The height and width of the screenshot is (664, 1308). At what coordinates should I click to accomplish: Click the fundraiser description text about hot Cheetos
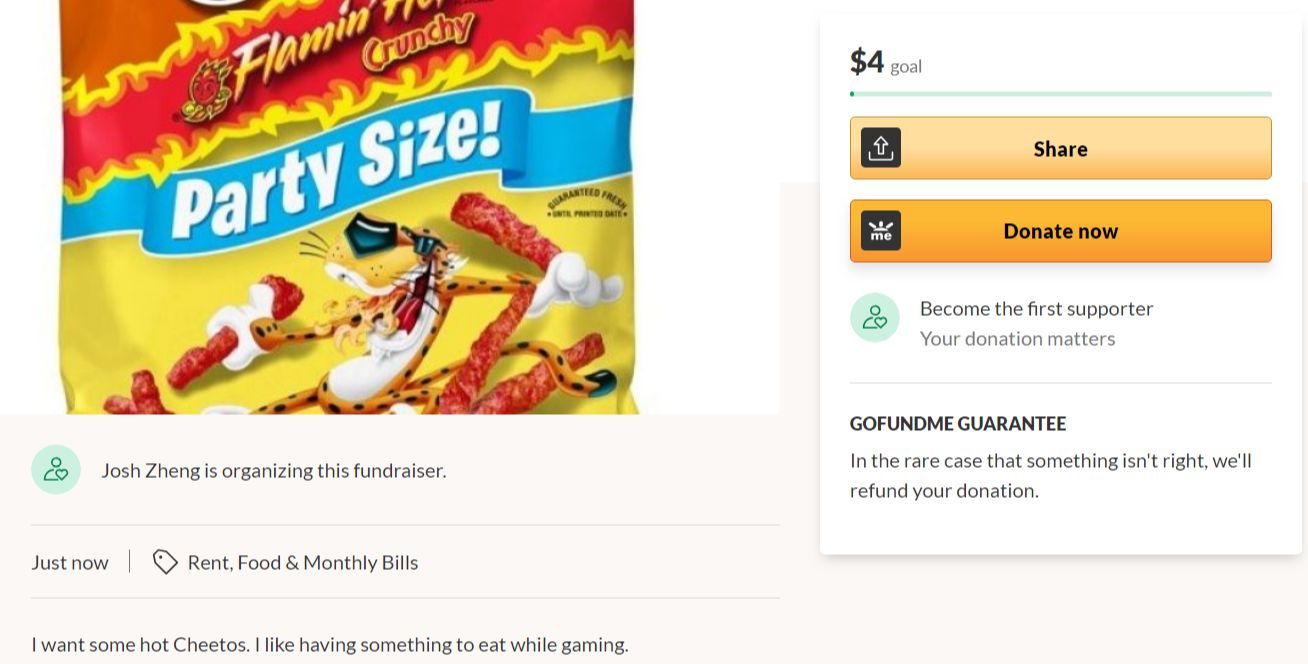coord(329,644)
